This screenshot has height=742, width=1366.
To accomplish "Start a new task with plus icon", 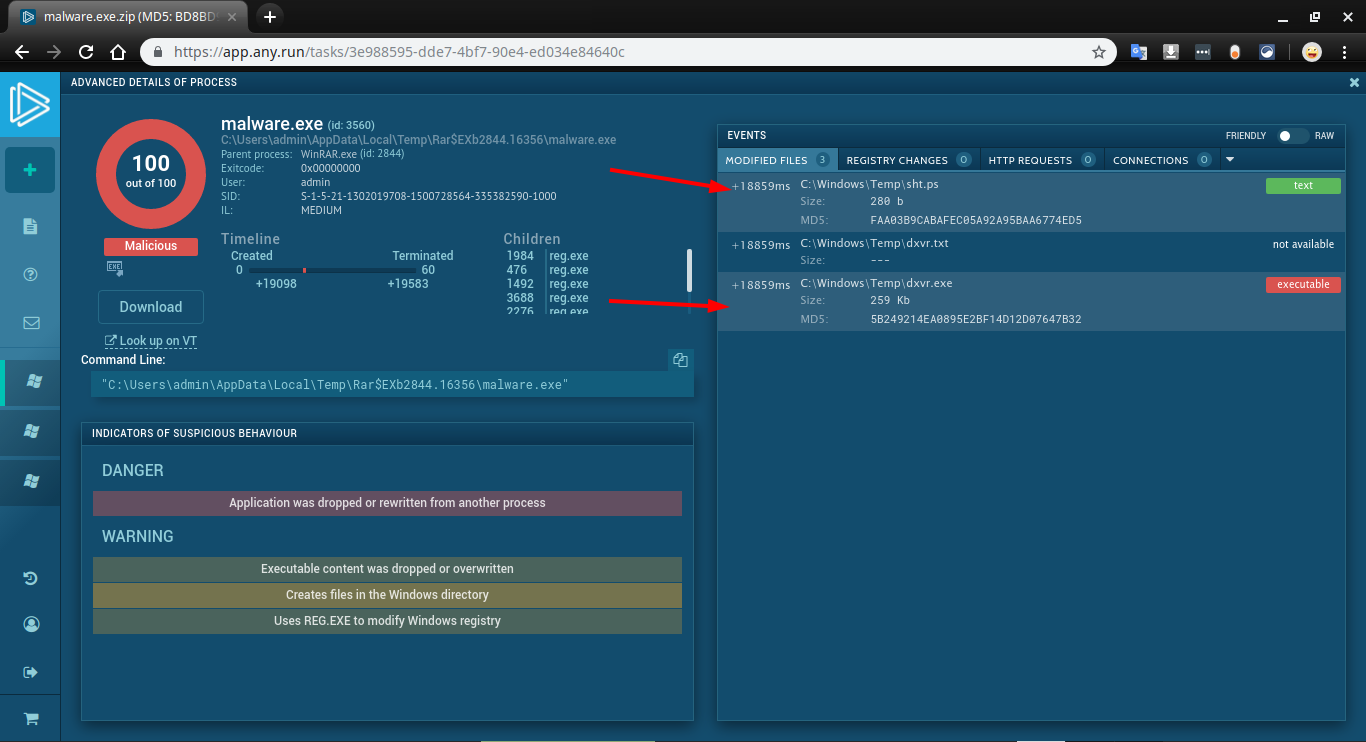I will (x=30, y=170).
